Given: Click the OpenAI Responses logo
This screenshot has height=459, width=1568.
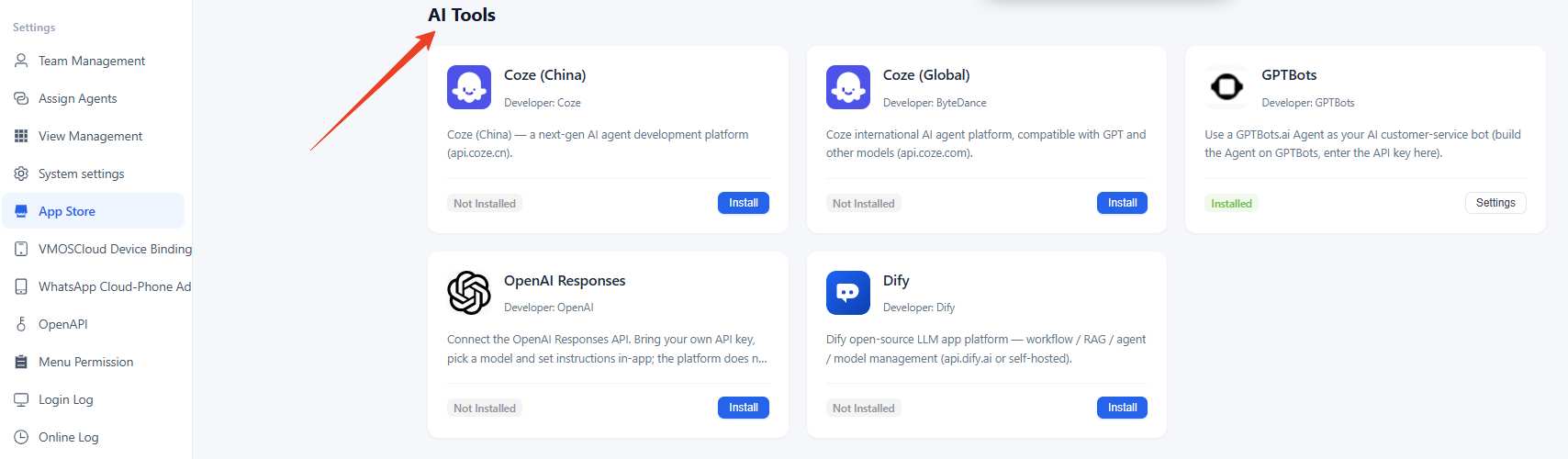Looking at the screenshot, I should (469, 293).
